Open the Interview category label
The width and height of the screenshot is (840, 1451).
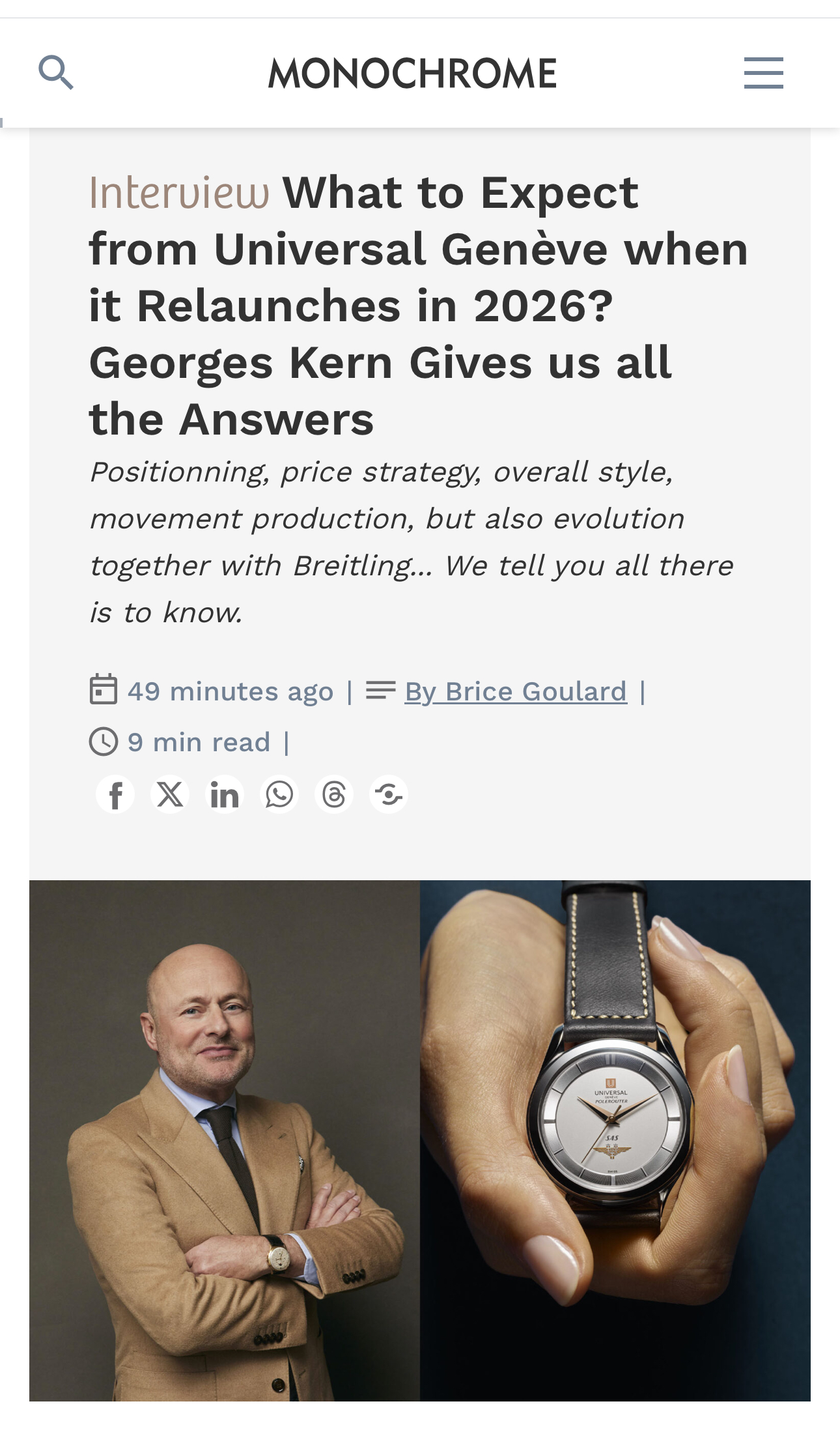click(x=179, y=193)
